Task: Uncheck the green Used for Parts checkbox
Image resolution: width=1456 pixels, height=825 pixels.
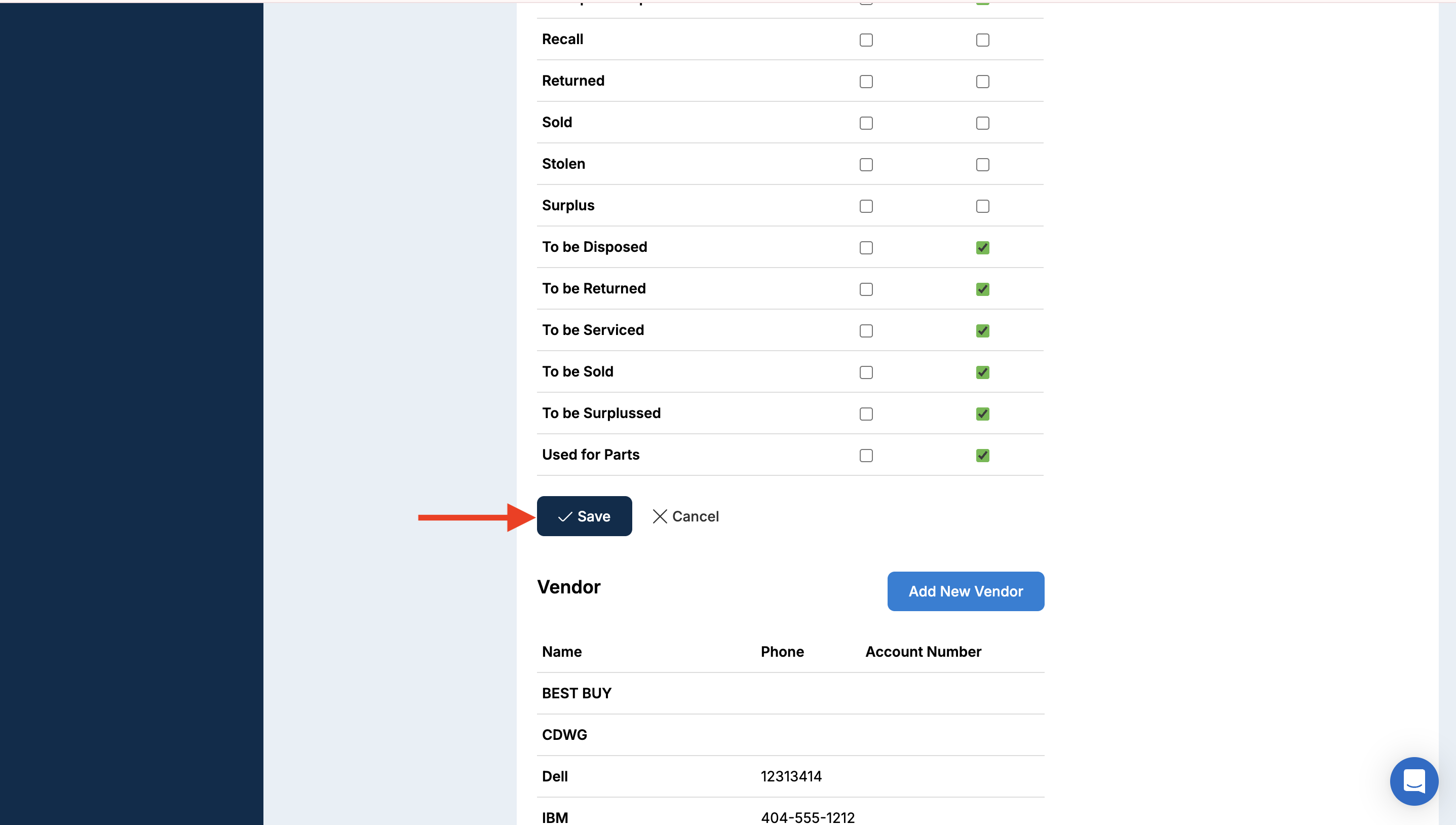Action: point(982,456)
